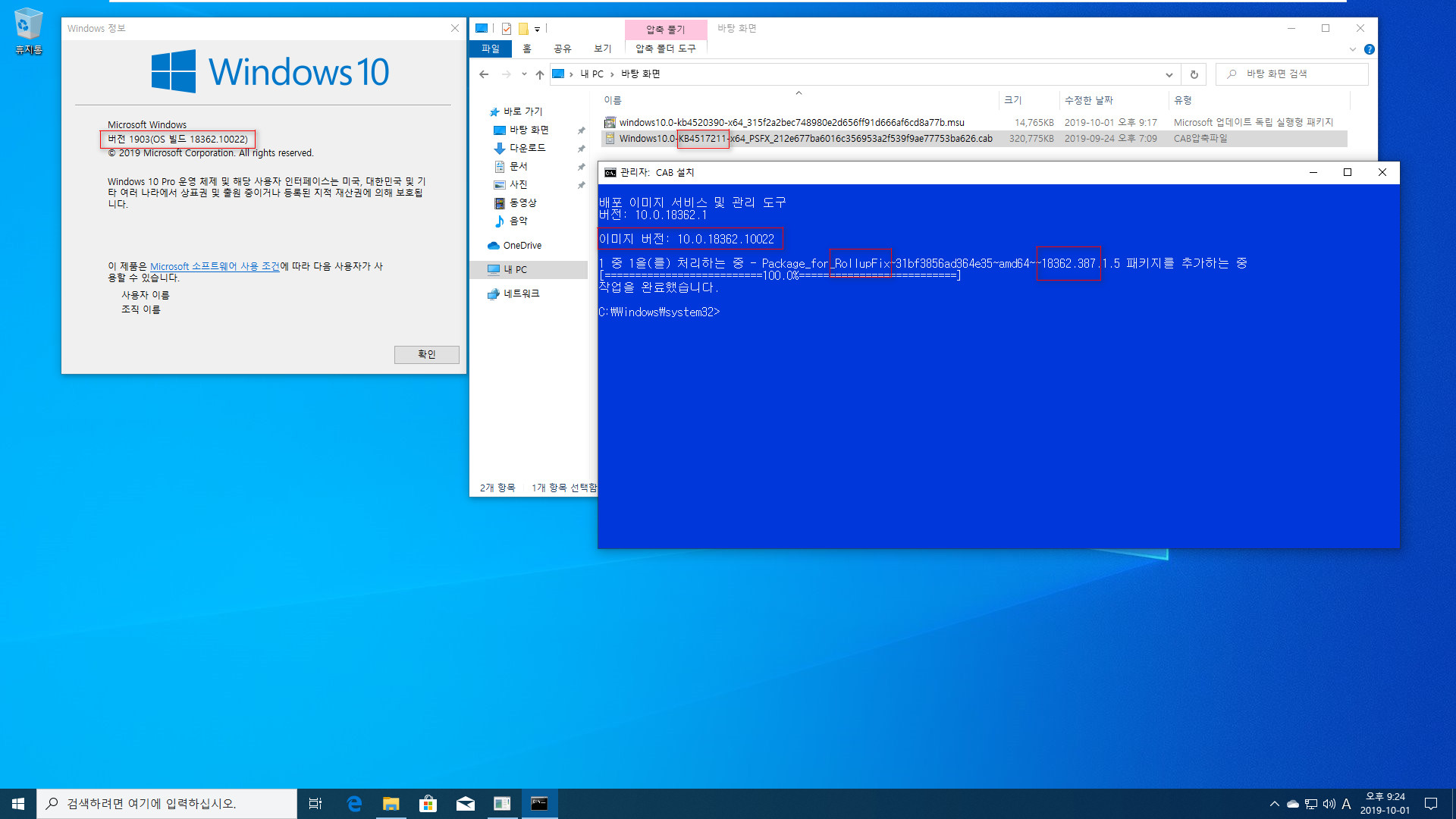Image resolution: width=1456 pixels, height=819 pixels.
Task: Click New Folder icon in Explorer quick access toolbar
Action: [523, 29]
